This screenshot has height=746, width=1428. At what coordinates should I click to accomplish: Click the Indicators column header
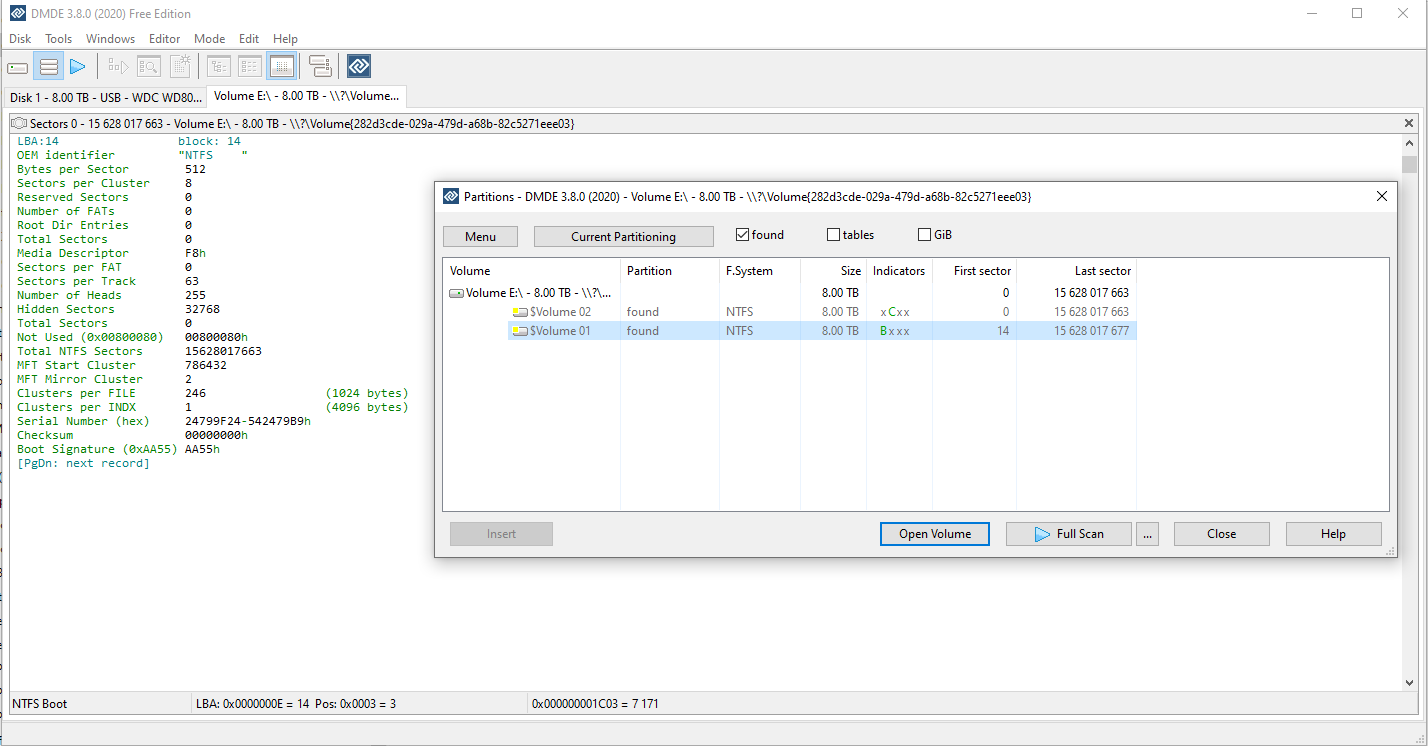[899, 271]
